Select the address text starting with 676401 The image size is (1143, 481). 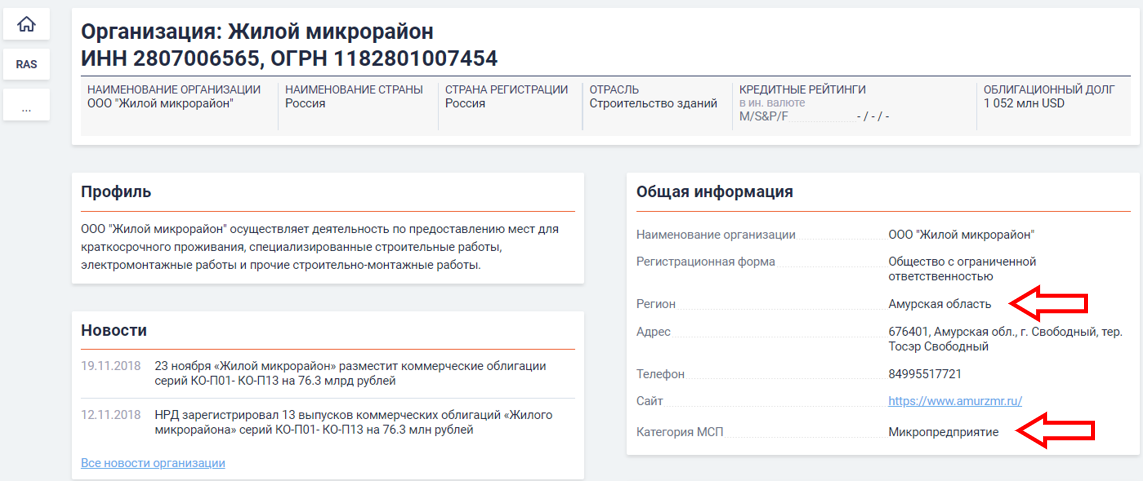point(1005,339)
